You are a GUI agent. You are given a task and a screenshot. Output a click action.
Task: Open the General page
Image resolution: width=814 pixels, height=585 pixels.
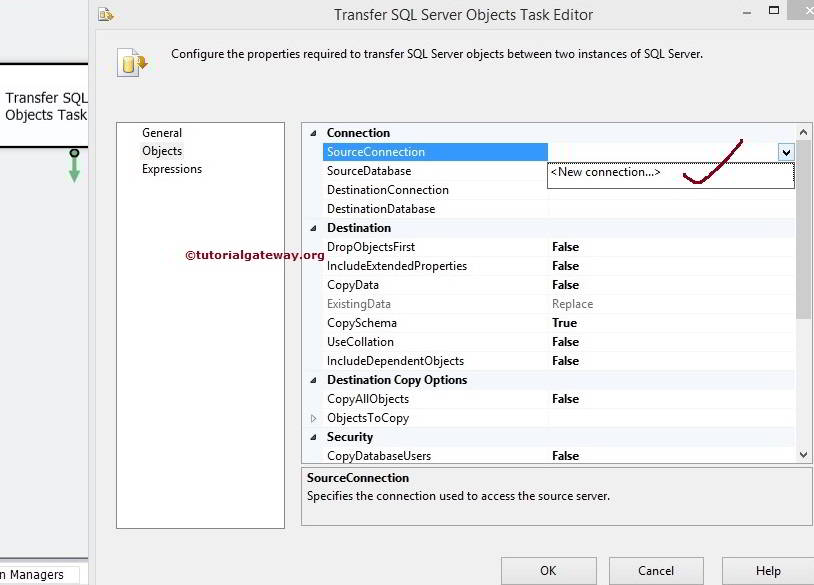coord(162,133)
